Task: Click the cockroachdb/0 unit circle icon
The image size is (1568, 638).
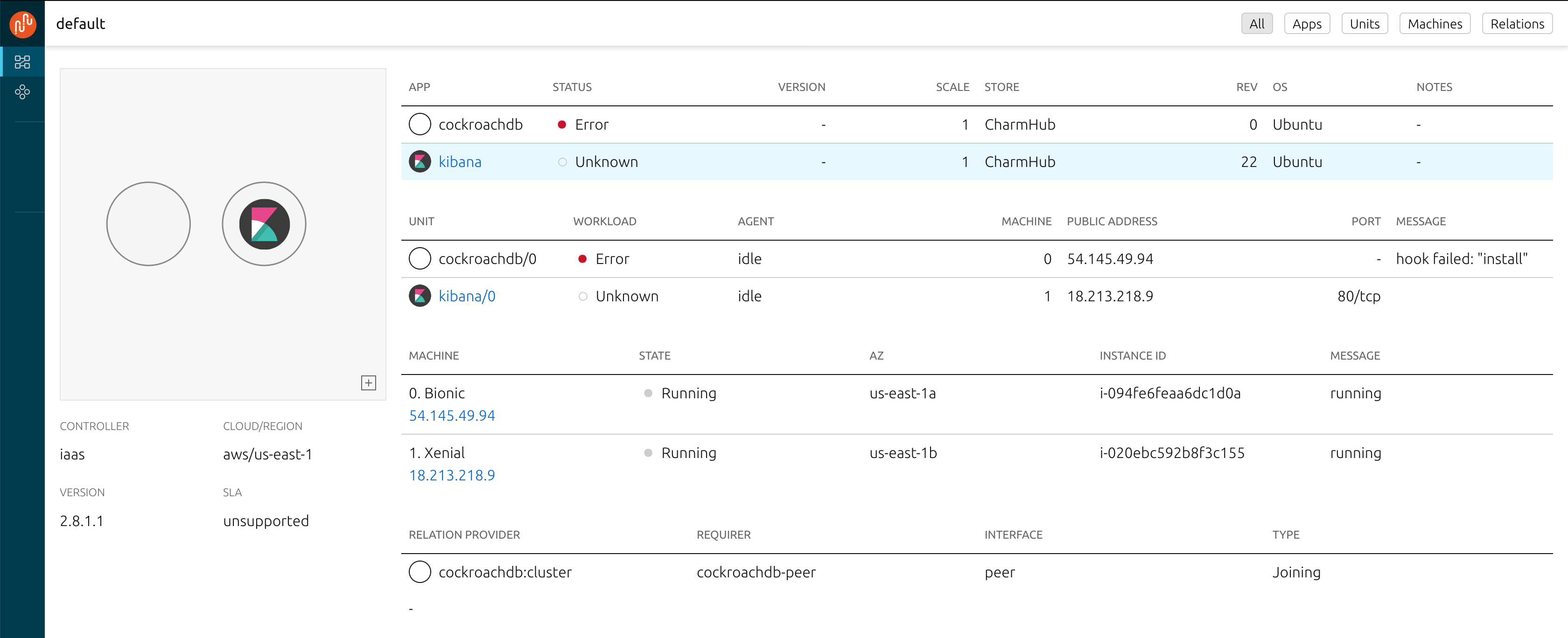Action: point(420,258)
